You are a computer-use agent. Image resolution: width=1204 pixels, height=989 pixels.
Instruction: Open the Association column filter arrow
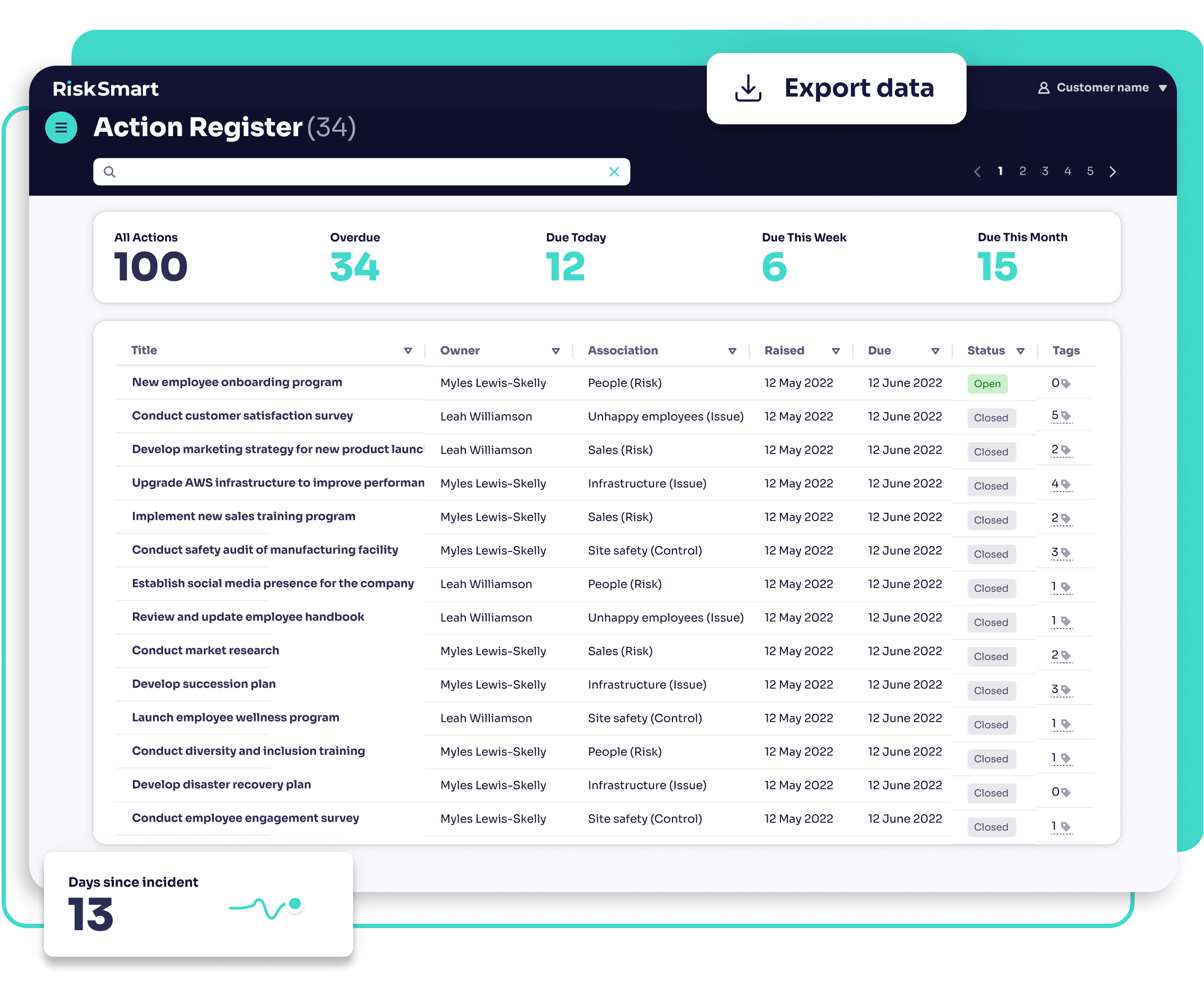coord(732,351)
